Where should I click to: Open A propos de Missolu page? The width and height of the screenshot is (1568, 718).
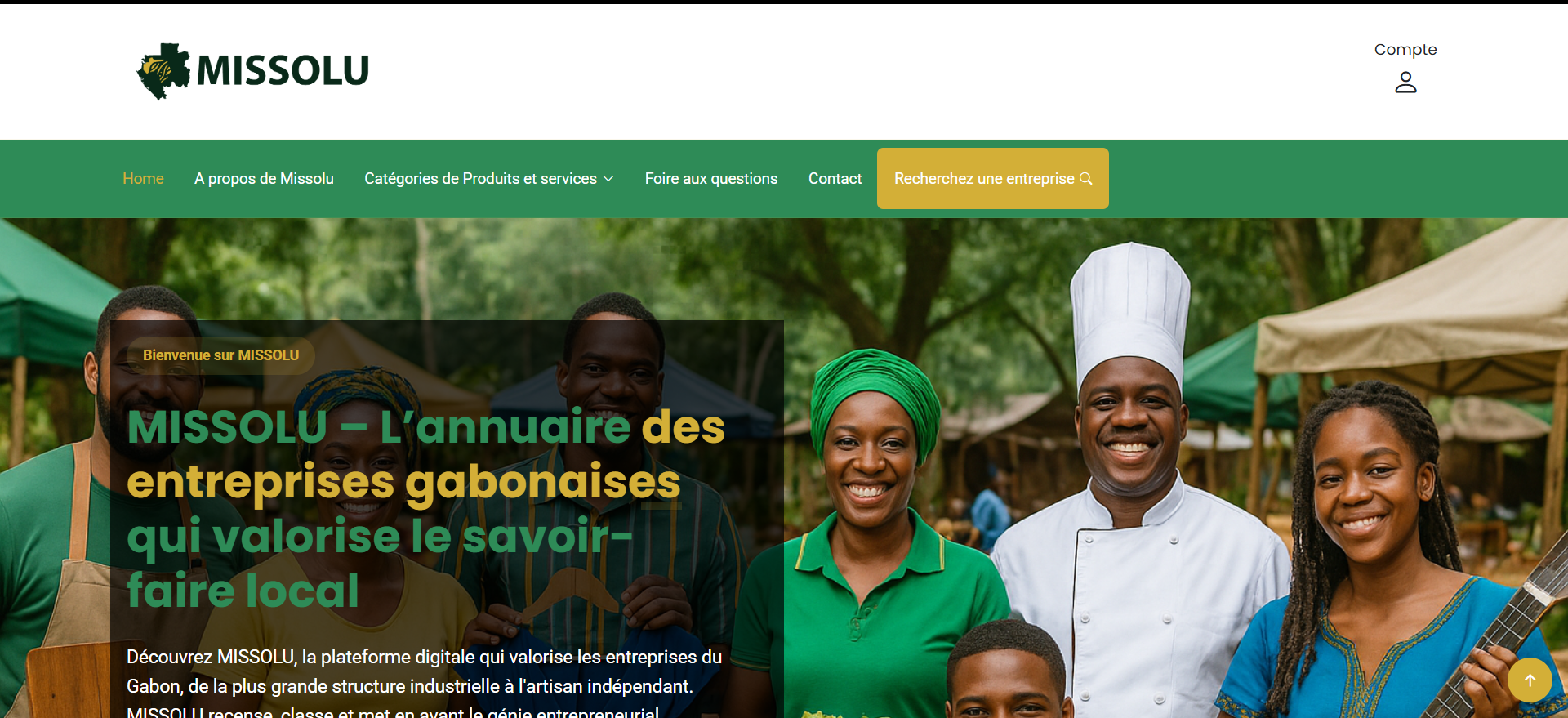coord(264,178)
